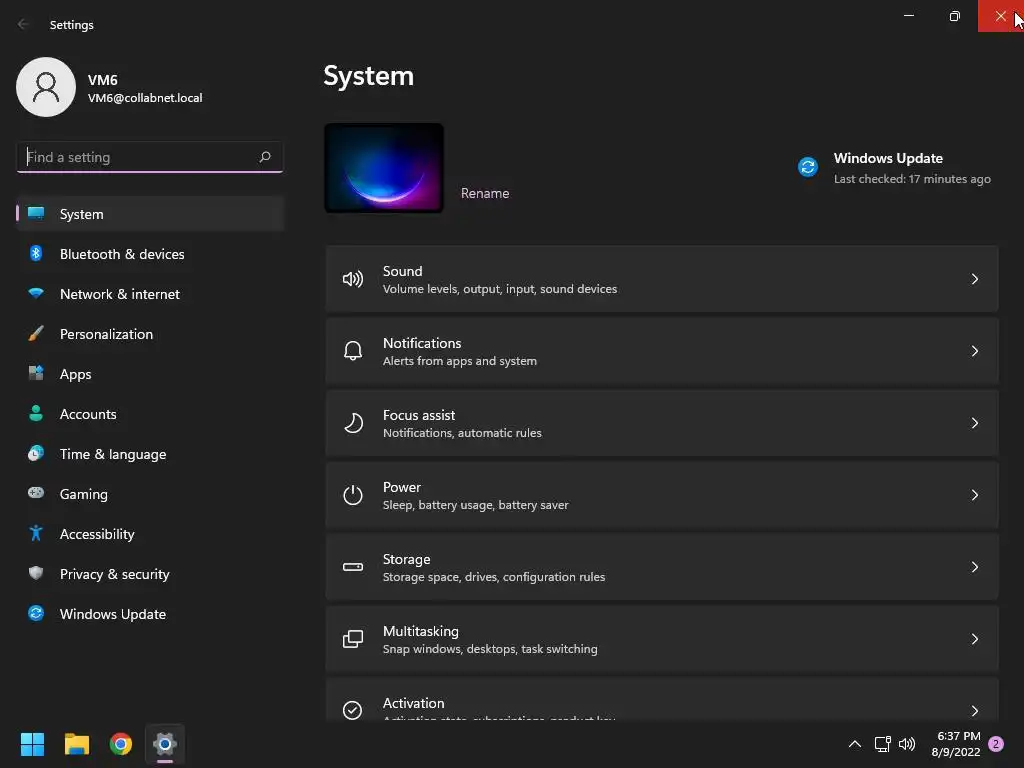Open the notification center badge
1024x768 pixels.
point(996,744)
